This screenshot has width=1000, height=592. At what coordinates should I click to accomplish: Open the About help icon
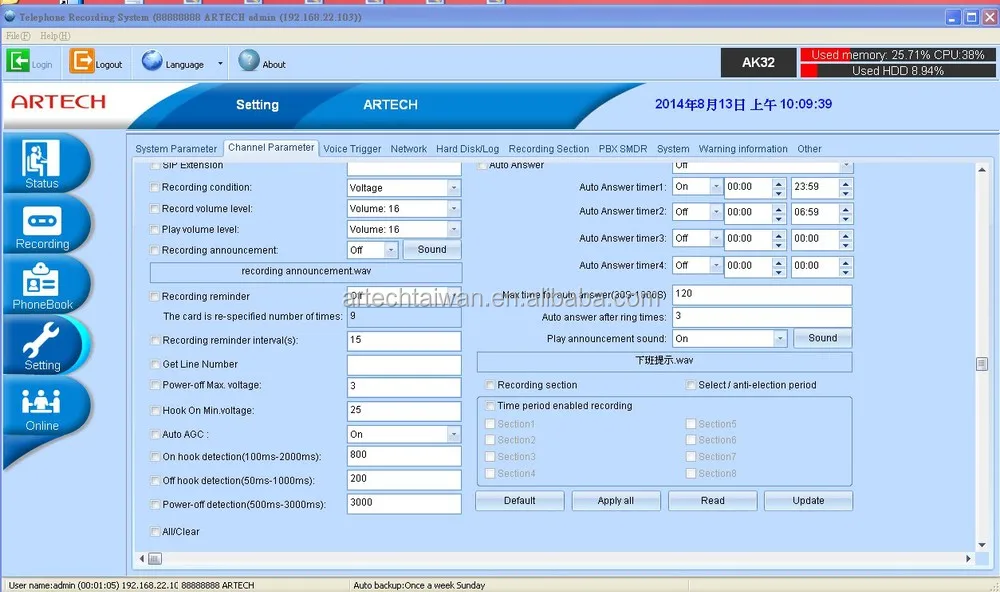pos(249,61)
